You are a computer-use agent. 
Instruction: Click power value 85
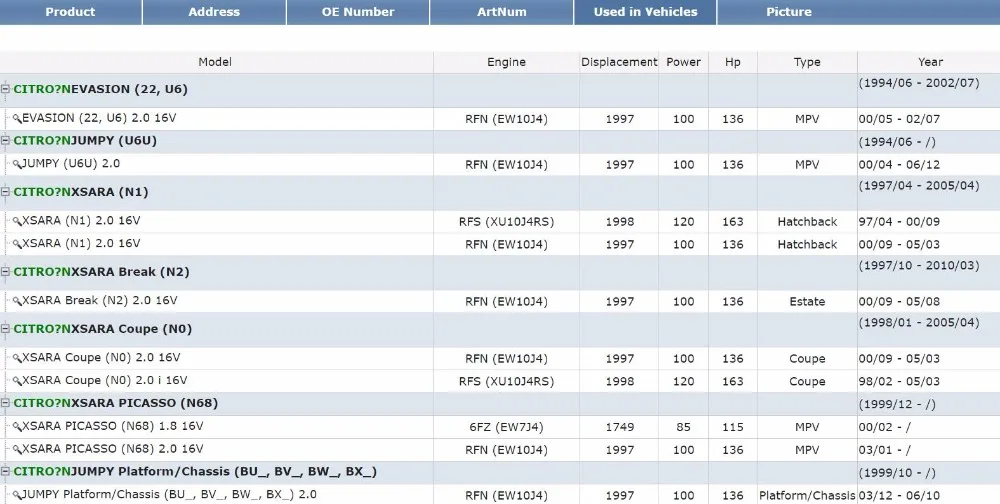(x=683, y=427)
